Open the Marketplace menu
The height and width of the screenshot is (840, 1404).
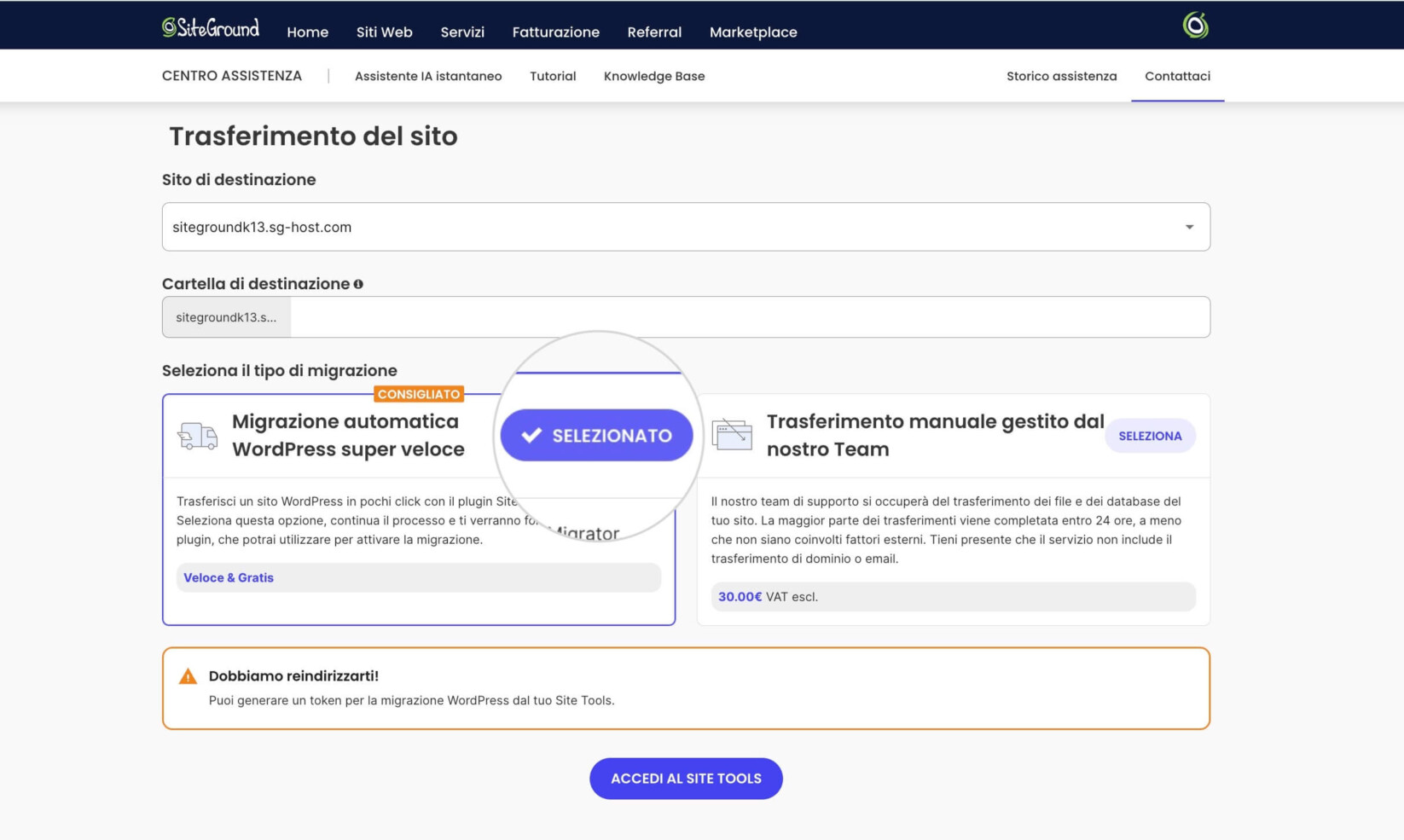coord(753,32)
